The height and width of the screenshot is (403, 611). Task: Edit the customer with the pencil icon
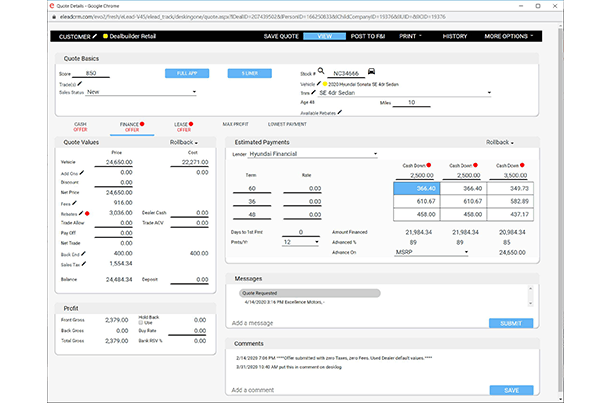click(x=95, y=36)
